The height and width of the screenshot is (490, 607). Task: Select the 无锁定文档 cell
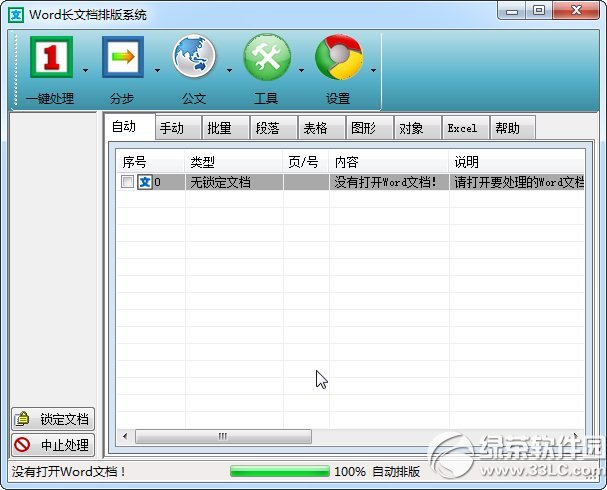click(x=234, y=182)
